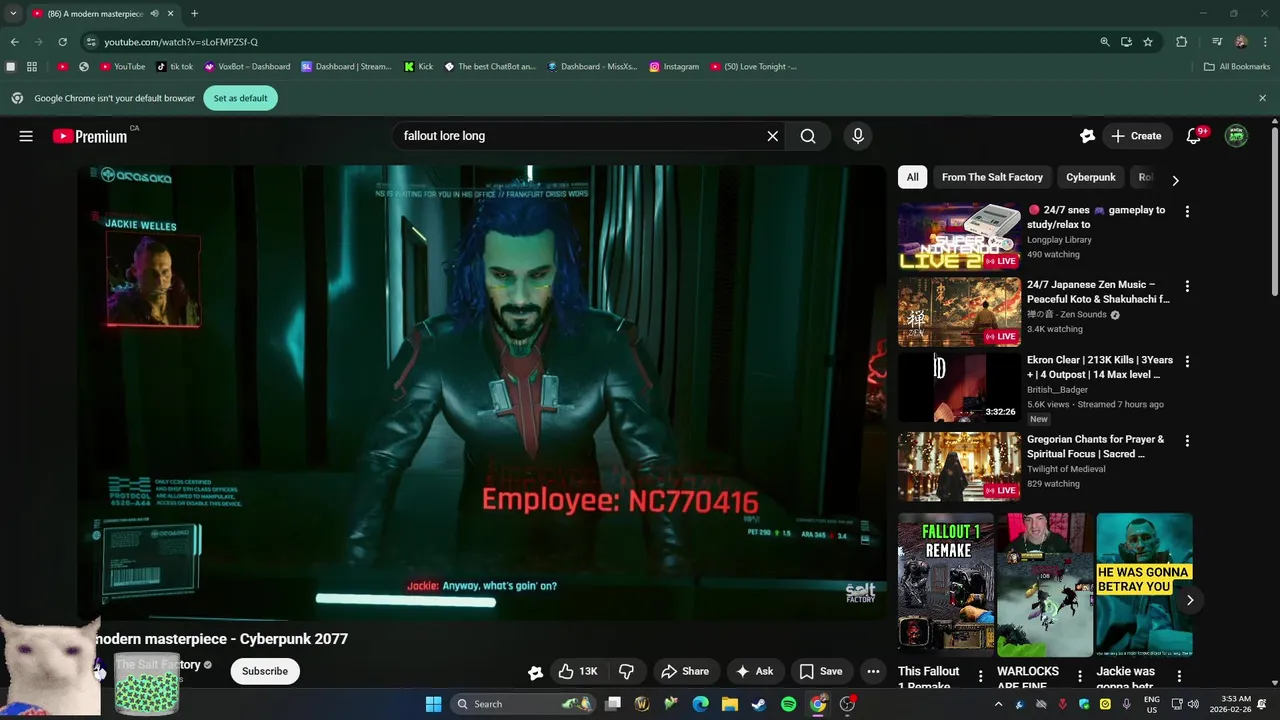Open the Ekron Clear 3:32:26 thumbnail

[x=959, y=387]
